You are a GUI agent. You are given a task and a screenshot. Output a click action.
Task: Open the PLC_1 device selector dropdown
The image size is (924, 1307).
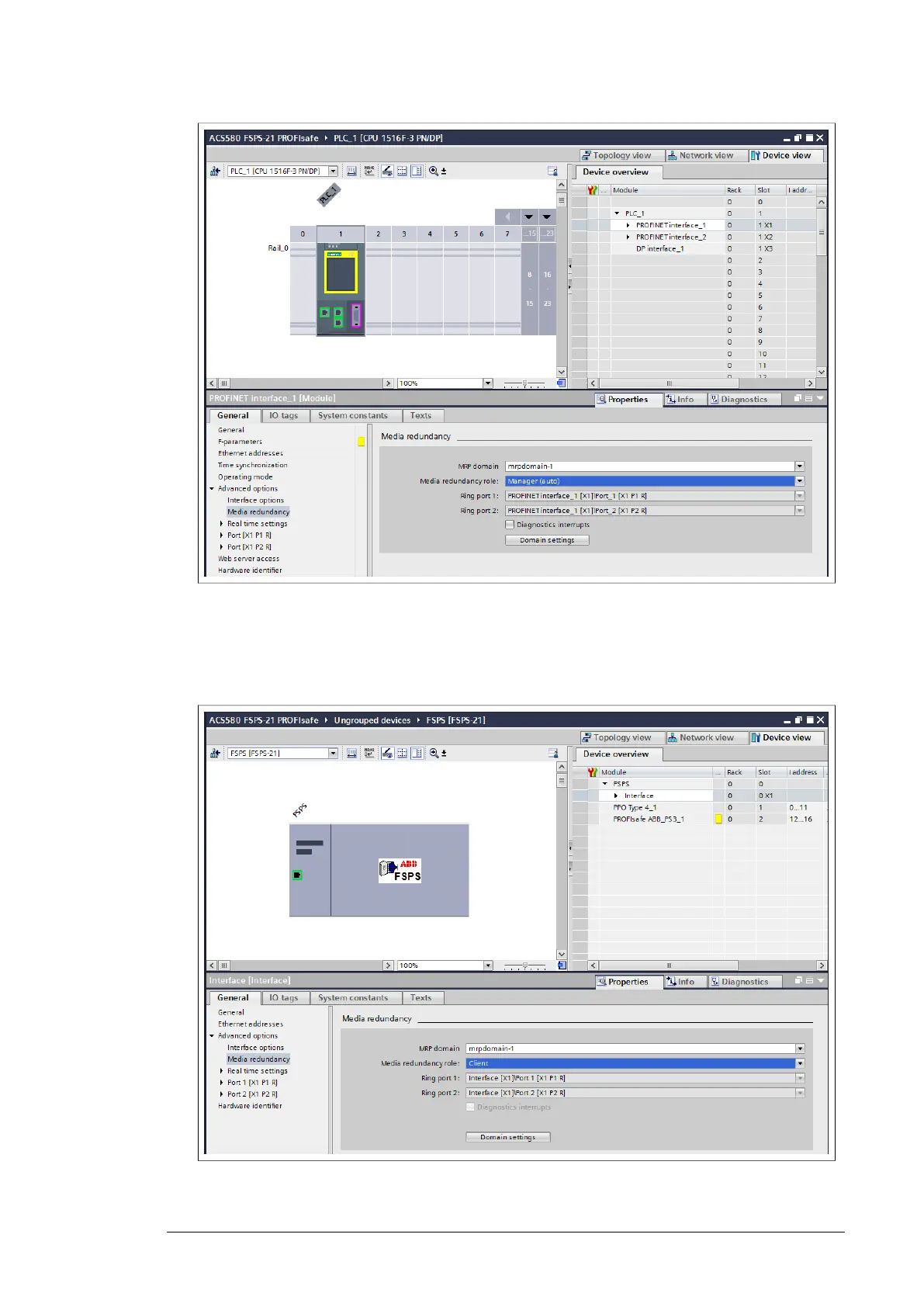(333, 171)
